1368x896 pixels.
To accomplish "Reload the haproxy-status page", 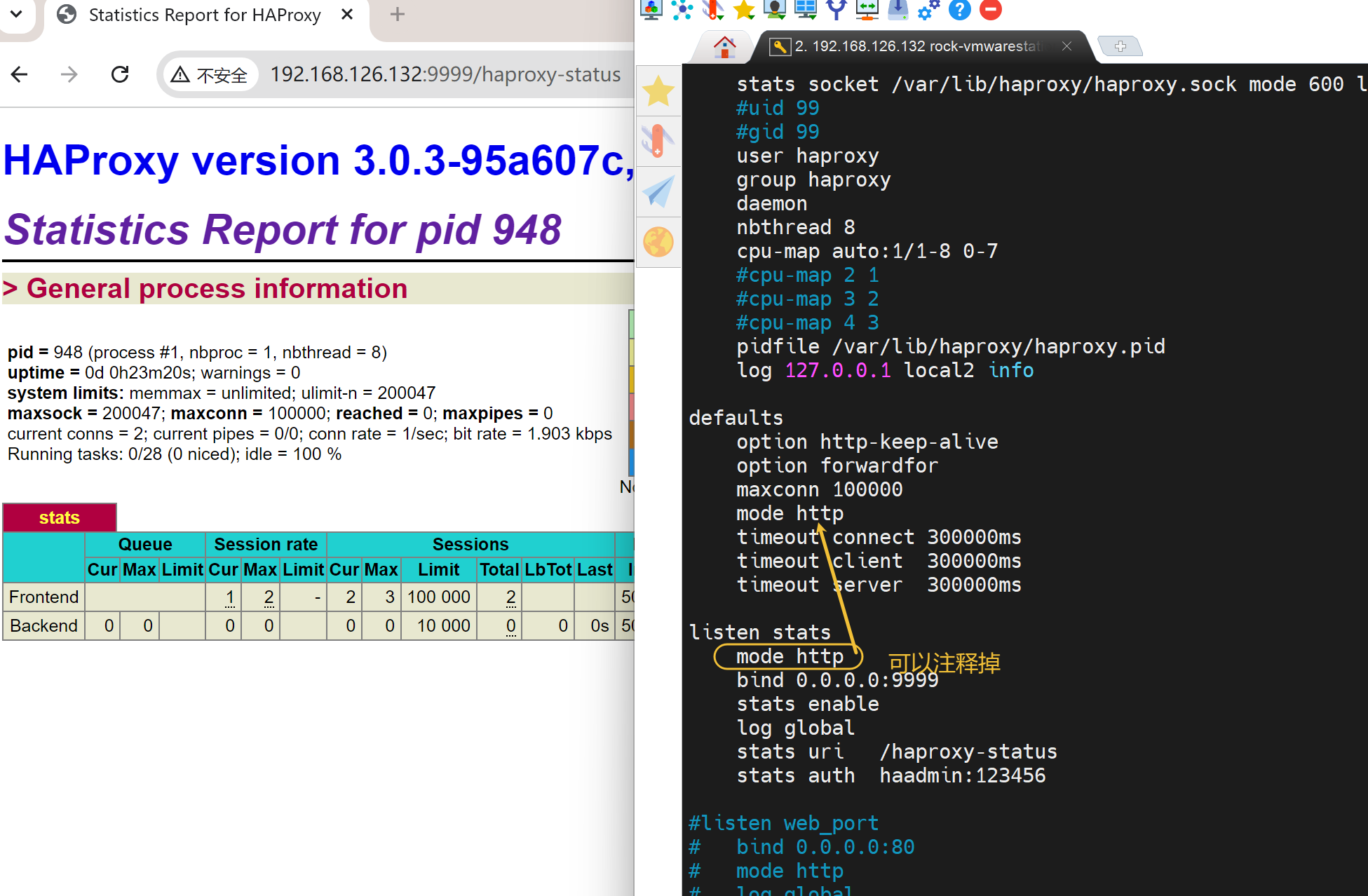I will (120, 74).
